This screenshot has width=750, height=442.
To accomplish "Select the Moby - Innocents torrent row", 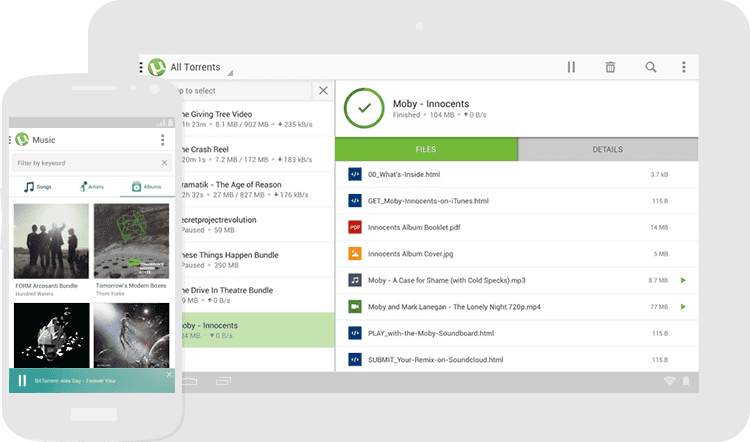I will coord(255,331).
